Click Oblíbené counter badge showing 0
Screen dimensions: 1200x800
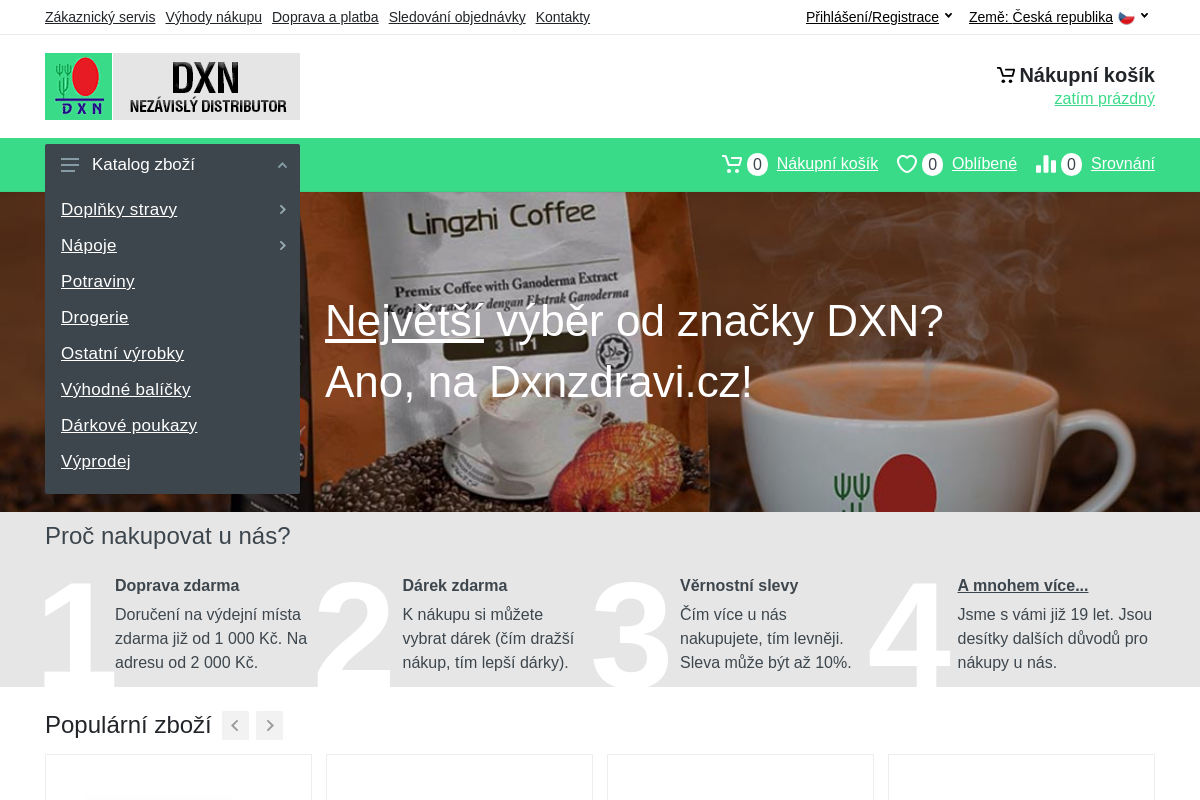coord(932,164)
